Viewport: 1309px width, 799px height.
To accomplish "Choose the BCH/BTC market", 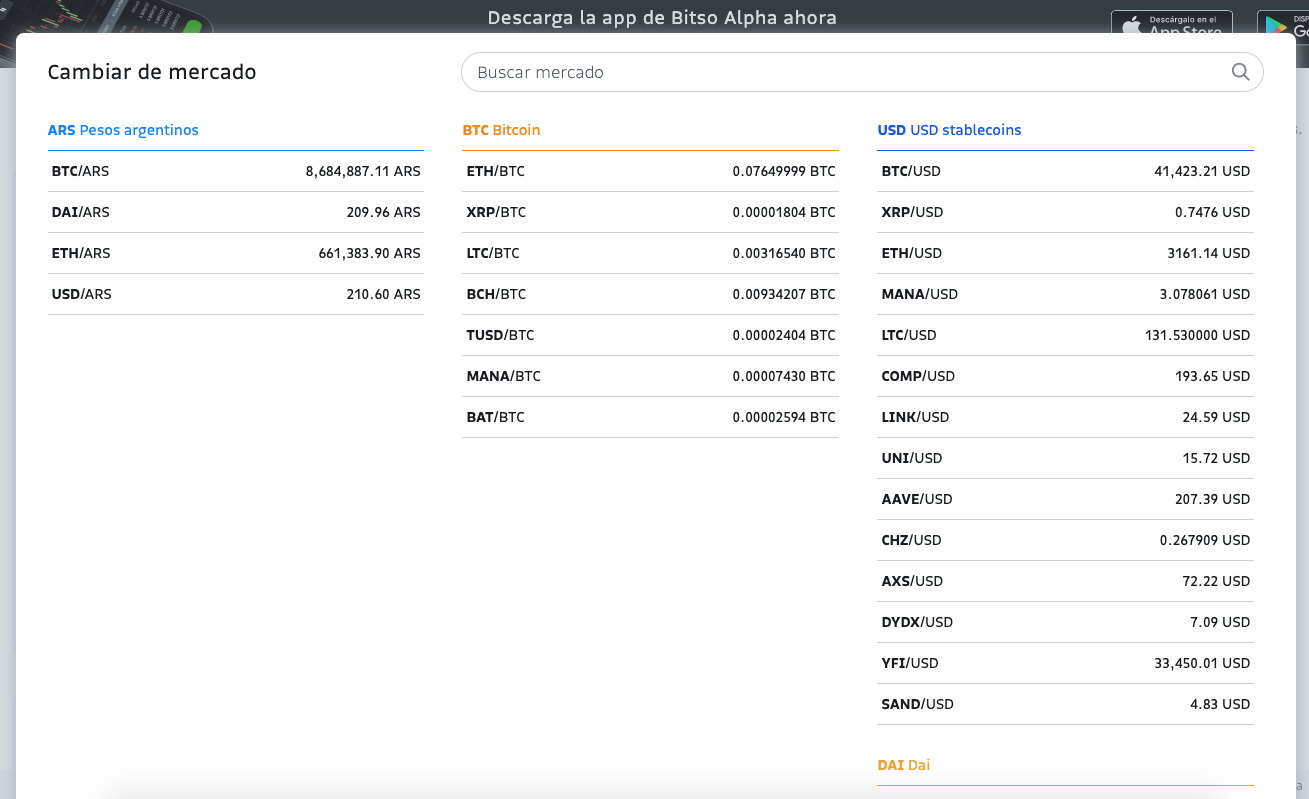I will tap(650, 294).
